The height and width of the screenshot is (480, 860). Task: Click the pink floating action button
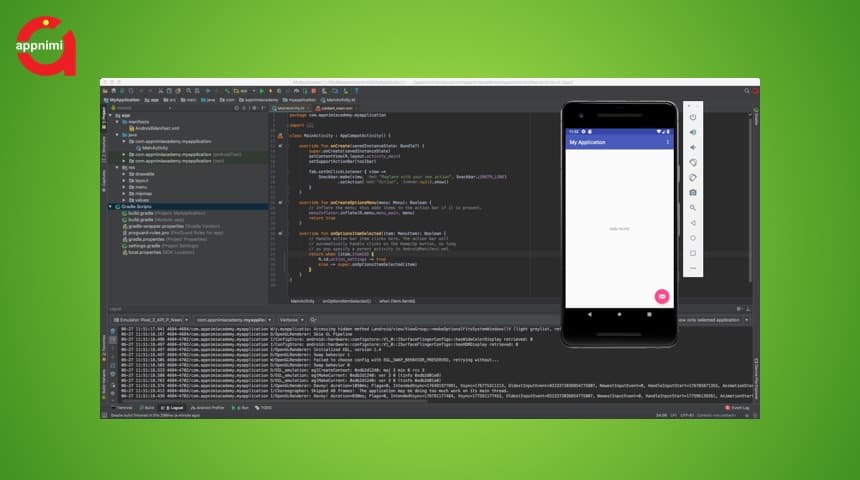[661, 295]
